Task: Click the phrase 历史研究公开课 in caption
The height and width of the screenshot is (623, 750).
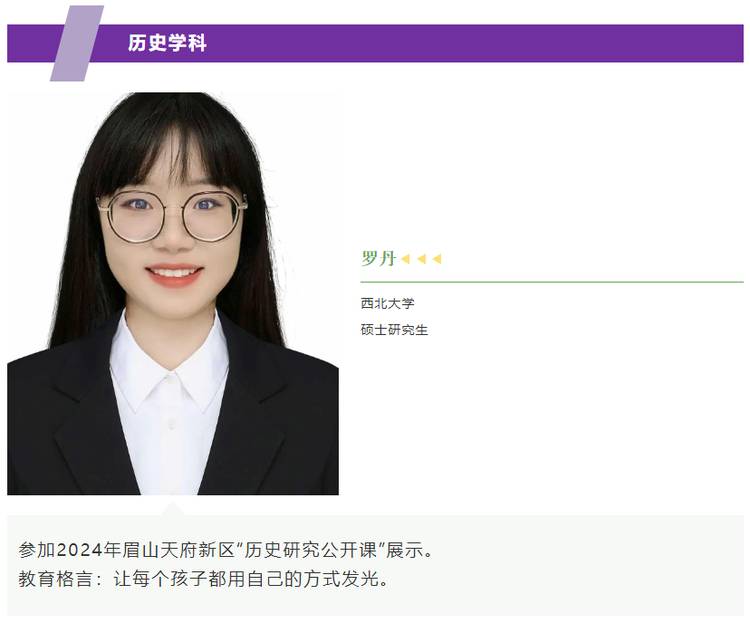Action: point(311,550)
